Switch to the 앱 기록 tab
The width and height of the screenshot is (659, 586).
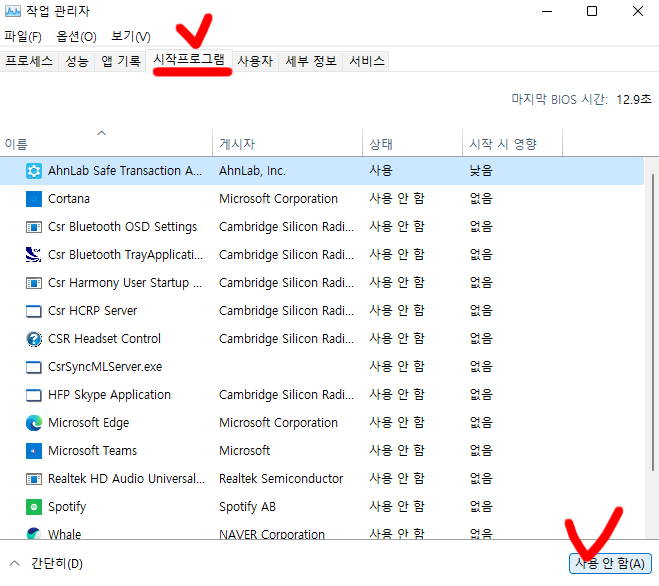[121, 61]
